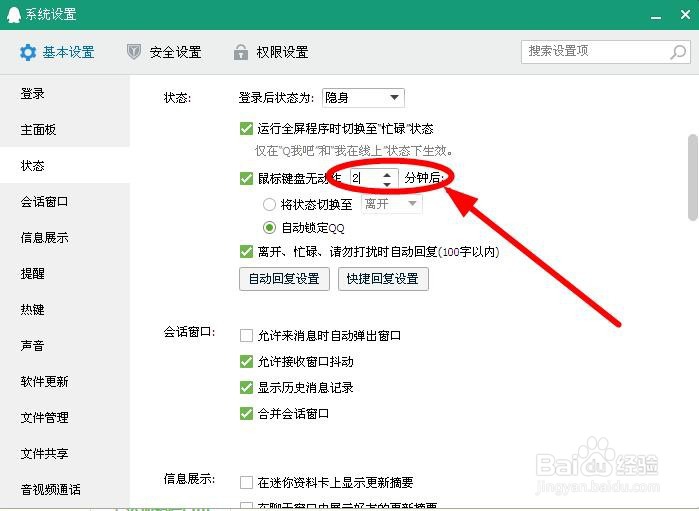Click the idle minutes input field showing 2
The width and height of the screenshot is (699, 511).
click(366, 178)
